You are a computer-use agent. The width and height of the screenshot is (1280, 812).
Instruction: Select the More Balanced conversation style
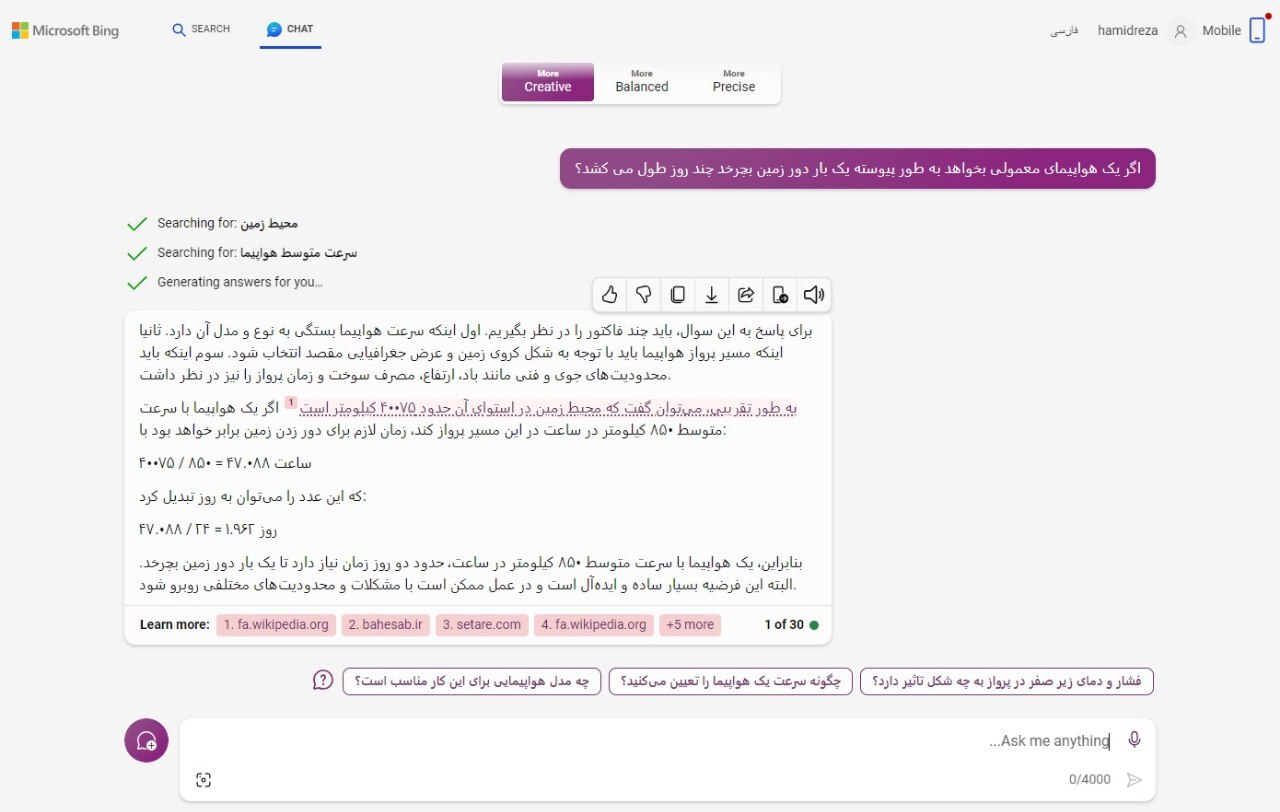click(642, 82)
